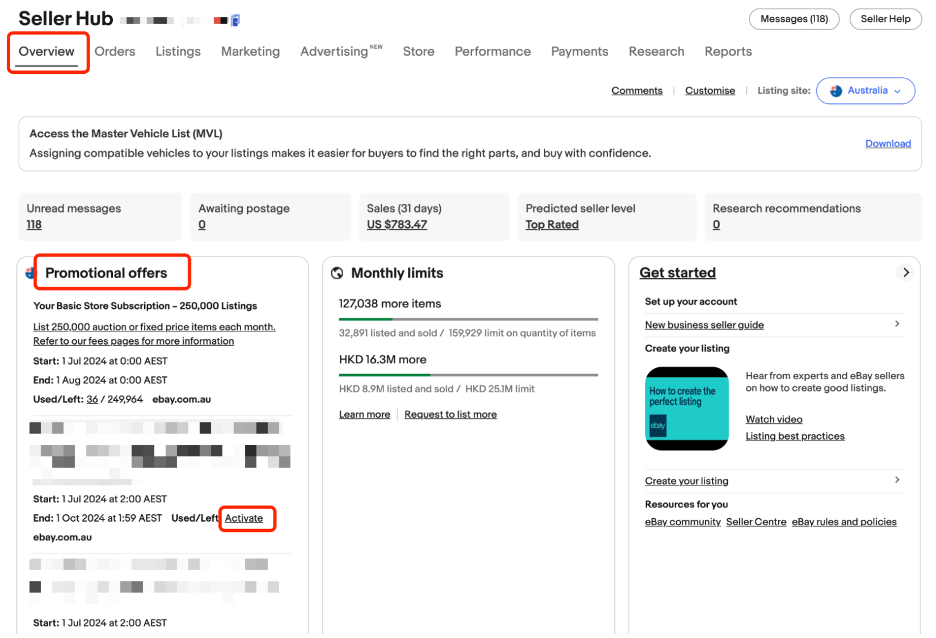Viewport: 936px width, 638px height.
Task: Click the Messages (118) button
Action: 794,19
